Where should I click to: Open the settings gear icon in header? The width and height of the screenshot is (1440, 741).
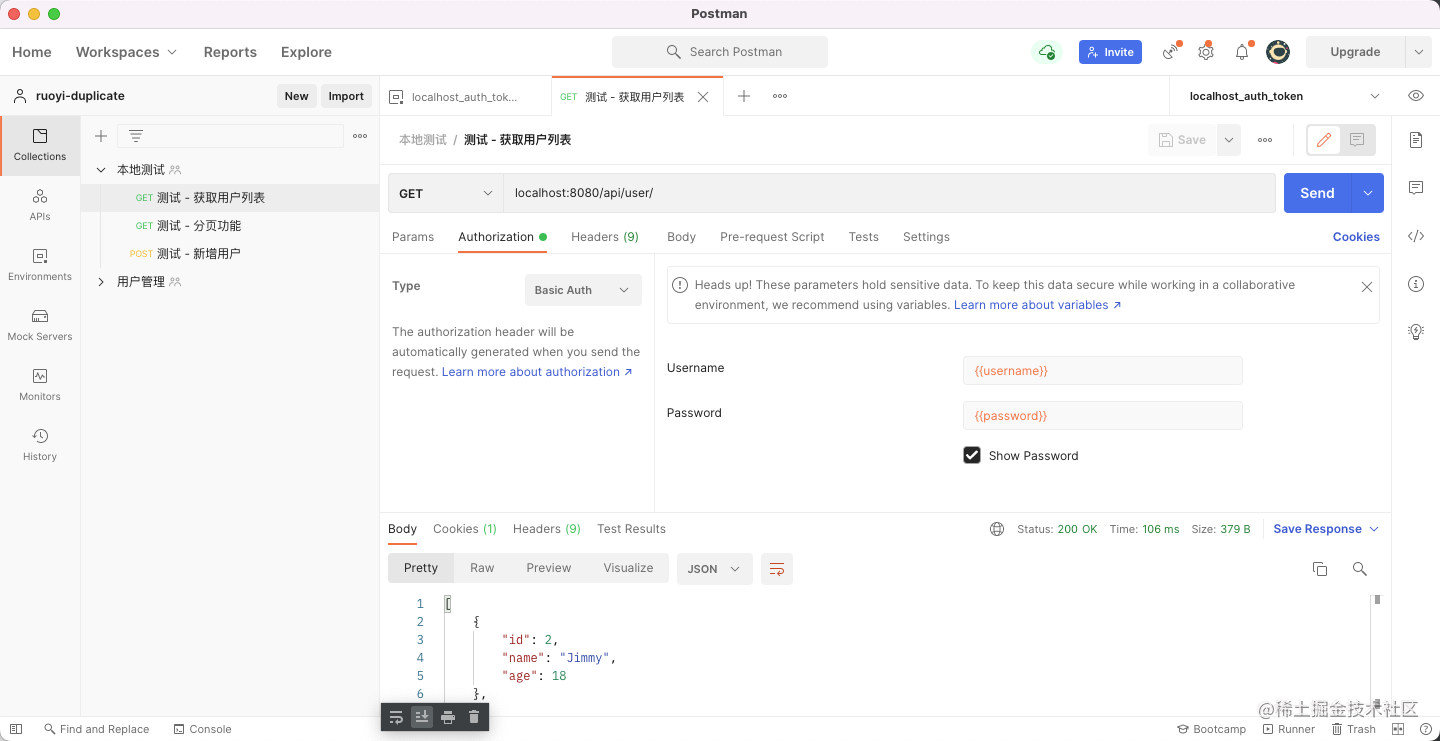click(1206, 52)
